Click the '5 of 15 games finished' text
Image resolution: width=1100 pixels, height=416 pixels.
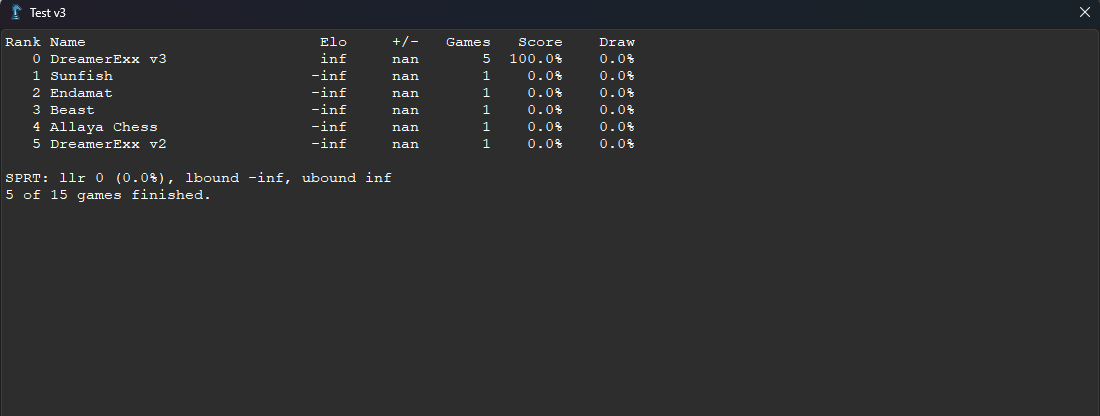pos(108,195)
